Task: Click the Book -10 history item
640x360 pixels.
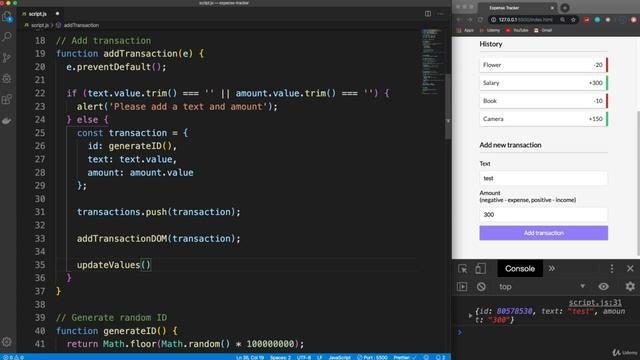Action: [x=544, y=101]
